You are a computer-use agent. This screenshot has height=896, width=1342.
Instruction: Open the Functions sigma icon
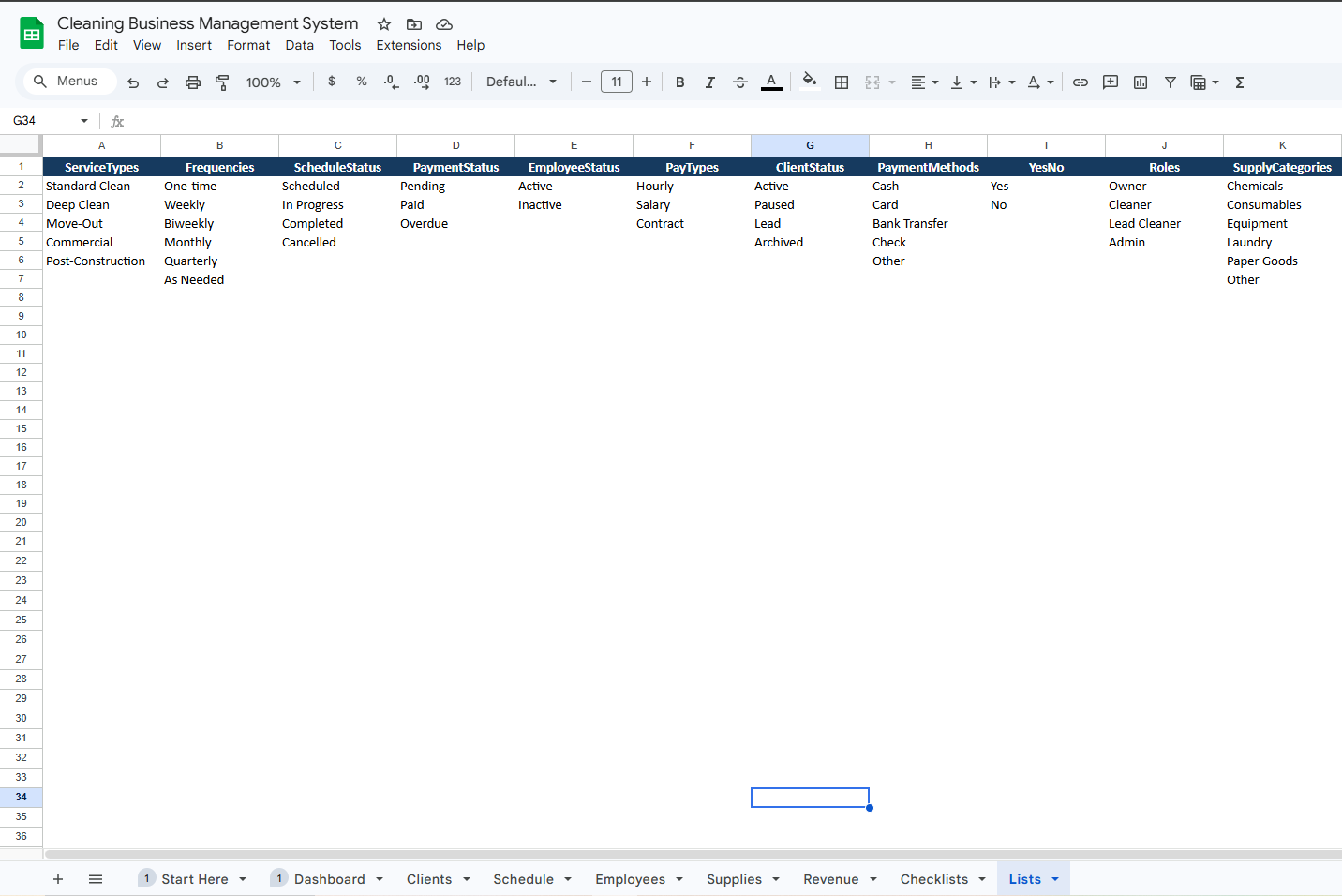(x=1240, y=82)
